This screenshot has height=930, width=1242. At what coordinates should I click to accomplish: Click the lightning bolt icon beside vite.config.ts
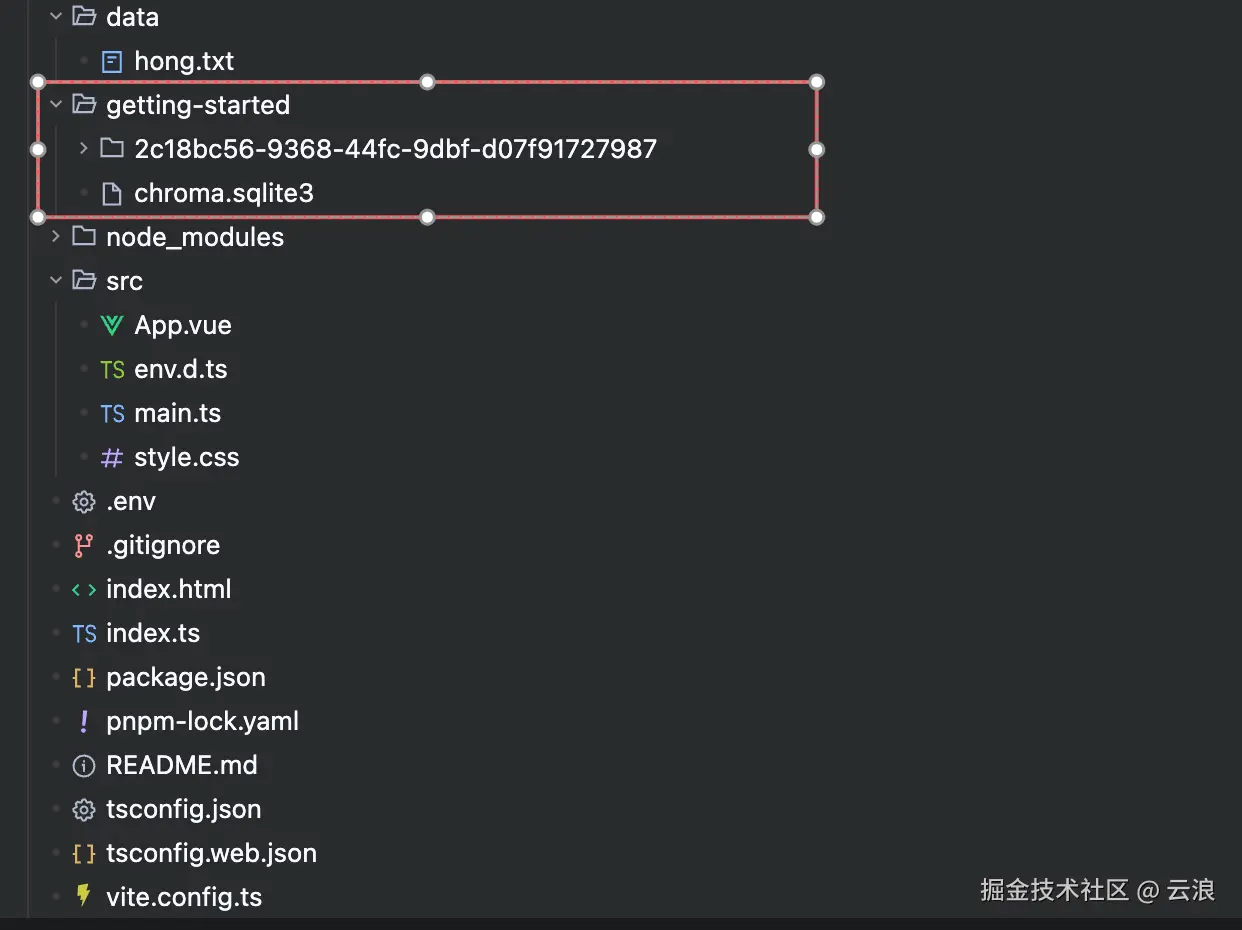[x=84, y=897]
